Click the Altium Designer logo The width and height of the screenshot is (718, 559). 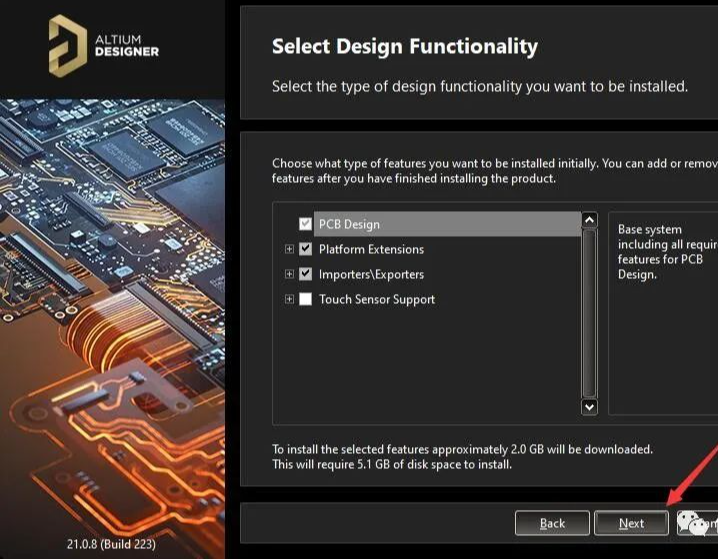tap(104, 46)
